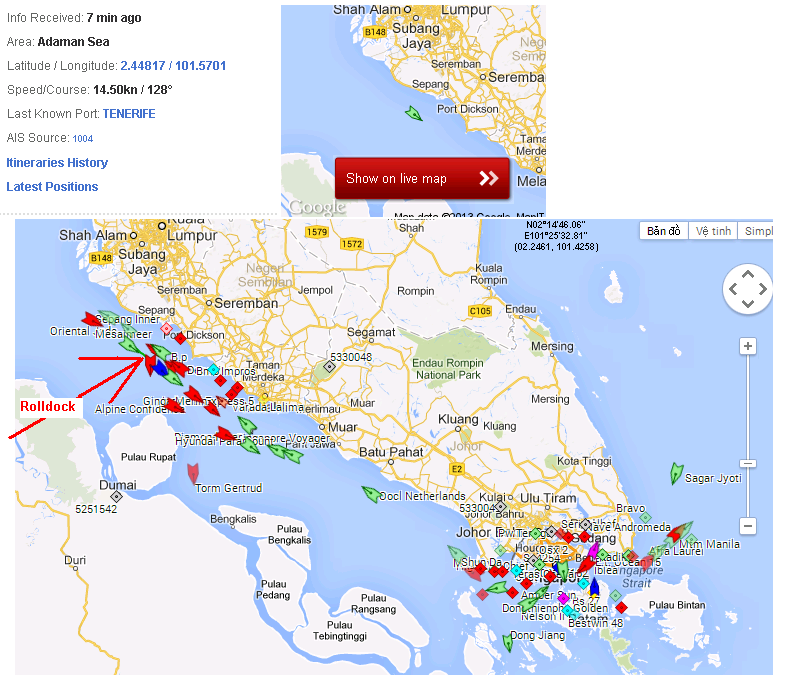The width and height of the screenshot is (795, 679).
Task: Zoom out with the minus button
Action: pos(748,526)
